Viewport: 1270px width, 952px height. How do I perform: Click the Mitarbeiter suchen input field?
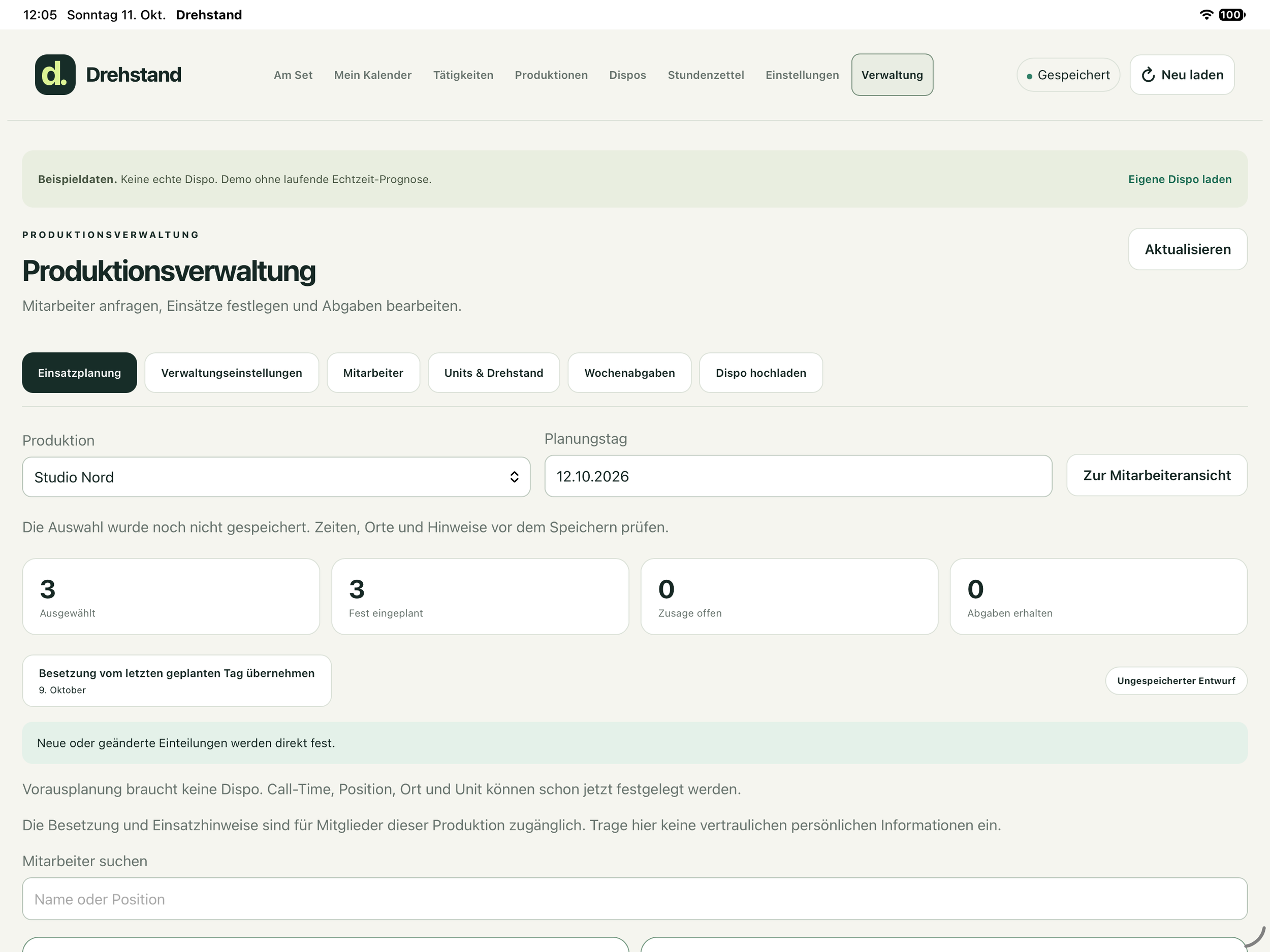pyautogui.click(x=635, y=899)
